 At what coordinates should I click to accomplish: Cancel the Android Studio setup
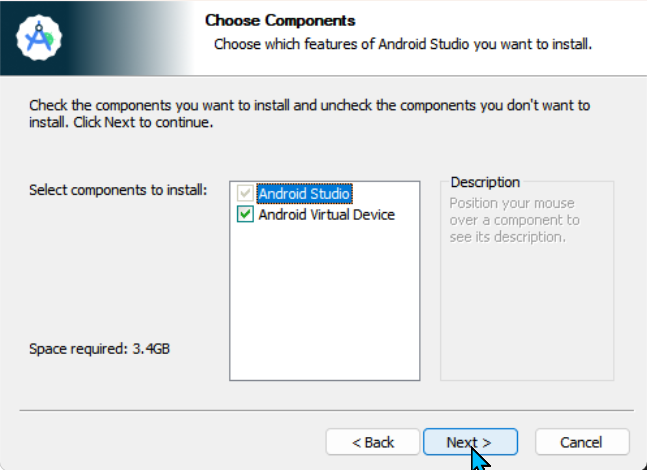[582, 442]
